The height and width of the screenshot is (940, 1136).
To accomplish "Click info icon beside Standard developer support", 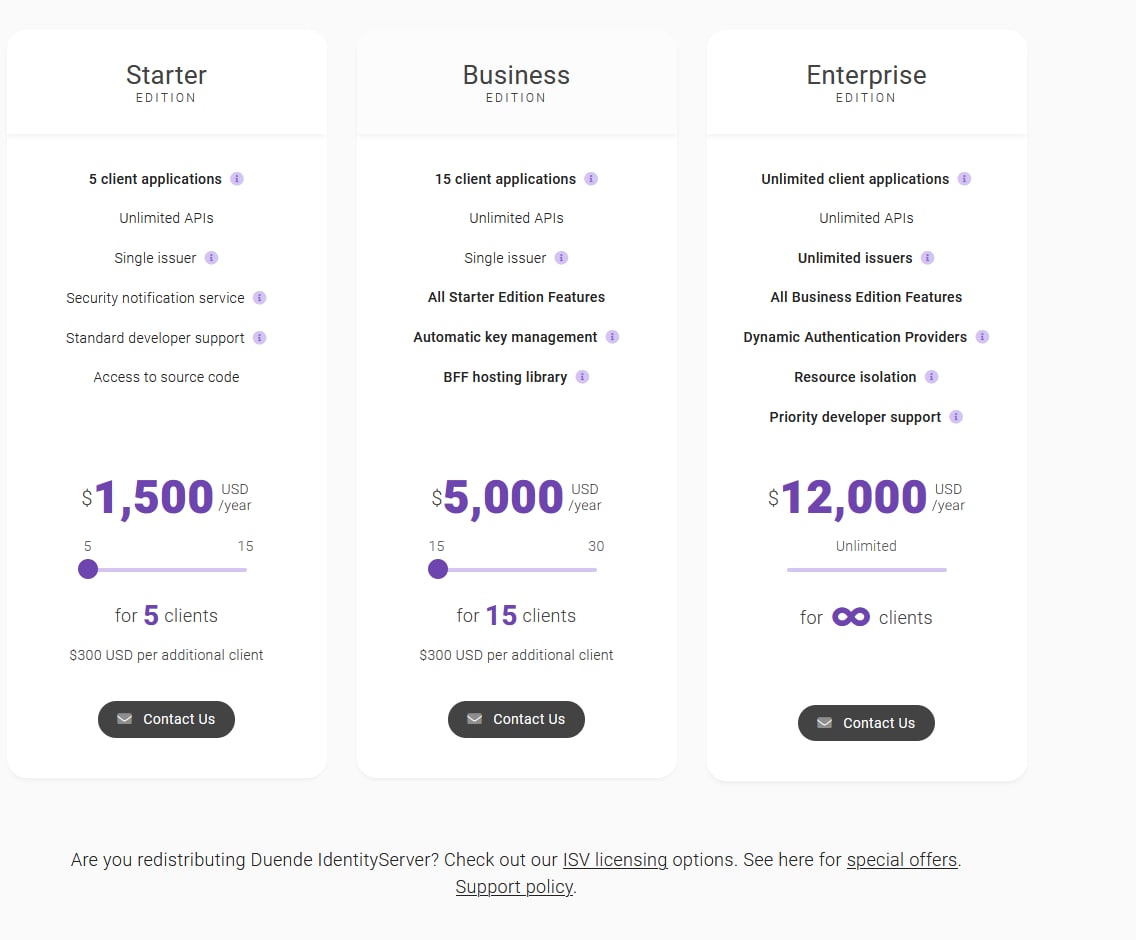I will pyautogui.click(x=260, y=338).
